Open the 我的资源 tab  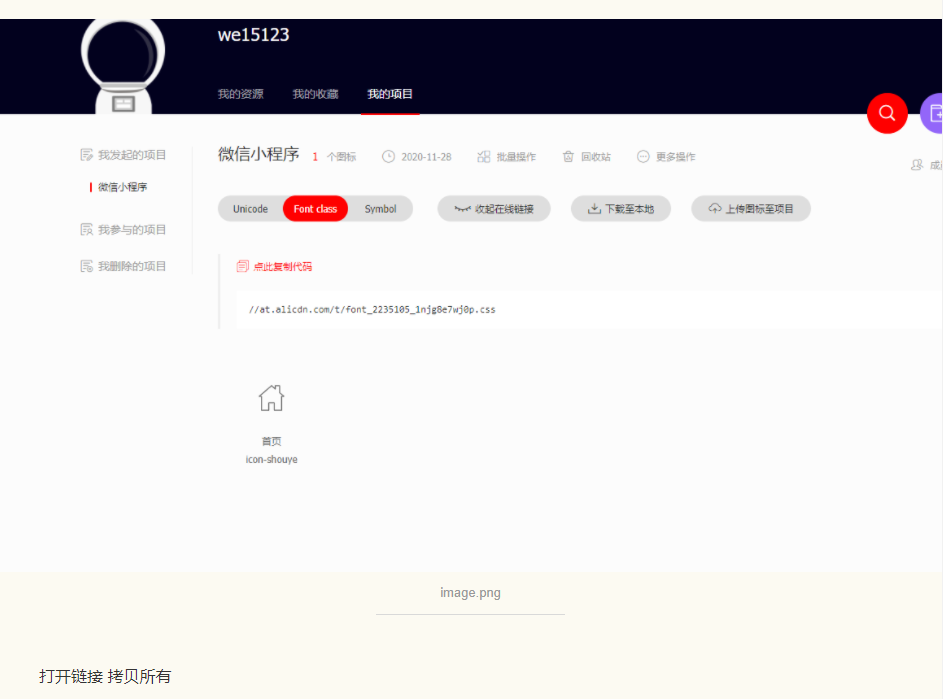coord(241,94)
